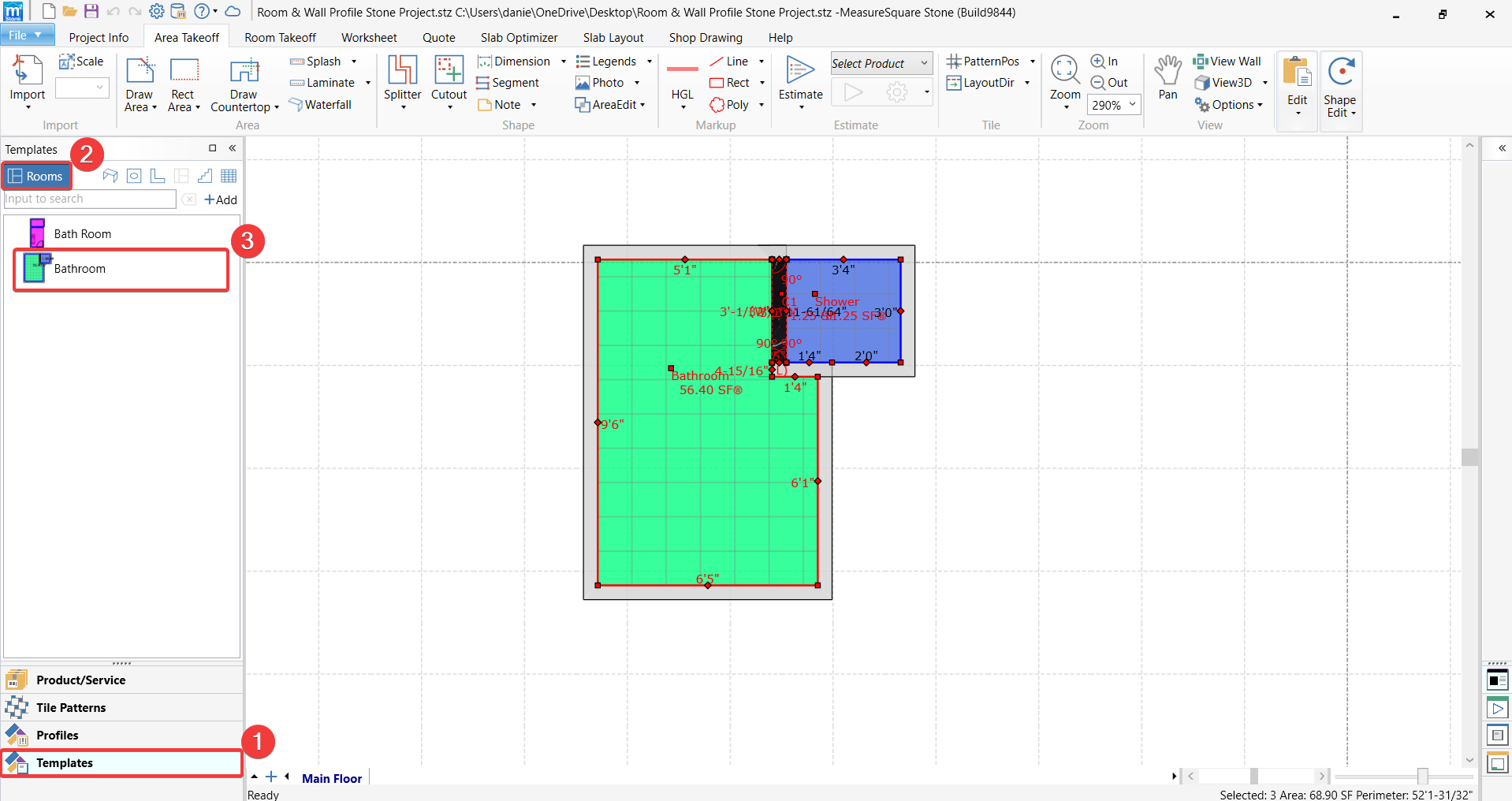The height and width of the screenshot is (801, 1512).
Task: Open the cloud icon in title bar
Action: (233, 12)
